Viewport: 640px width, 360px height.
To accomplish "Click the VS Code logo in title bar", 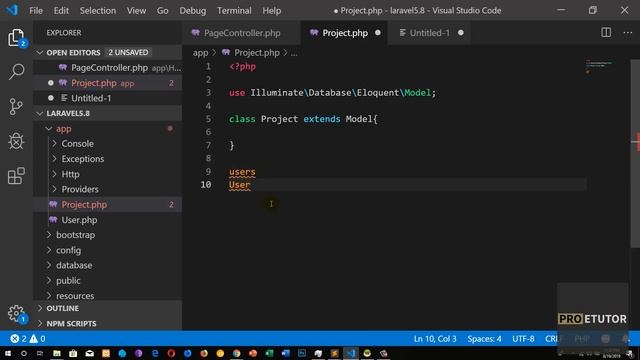I will (12, 10).
